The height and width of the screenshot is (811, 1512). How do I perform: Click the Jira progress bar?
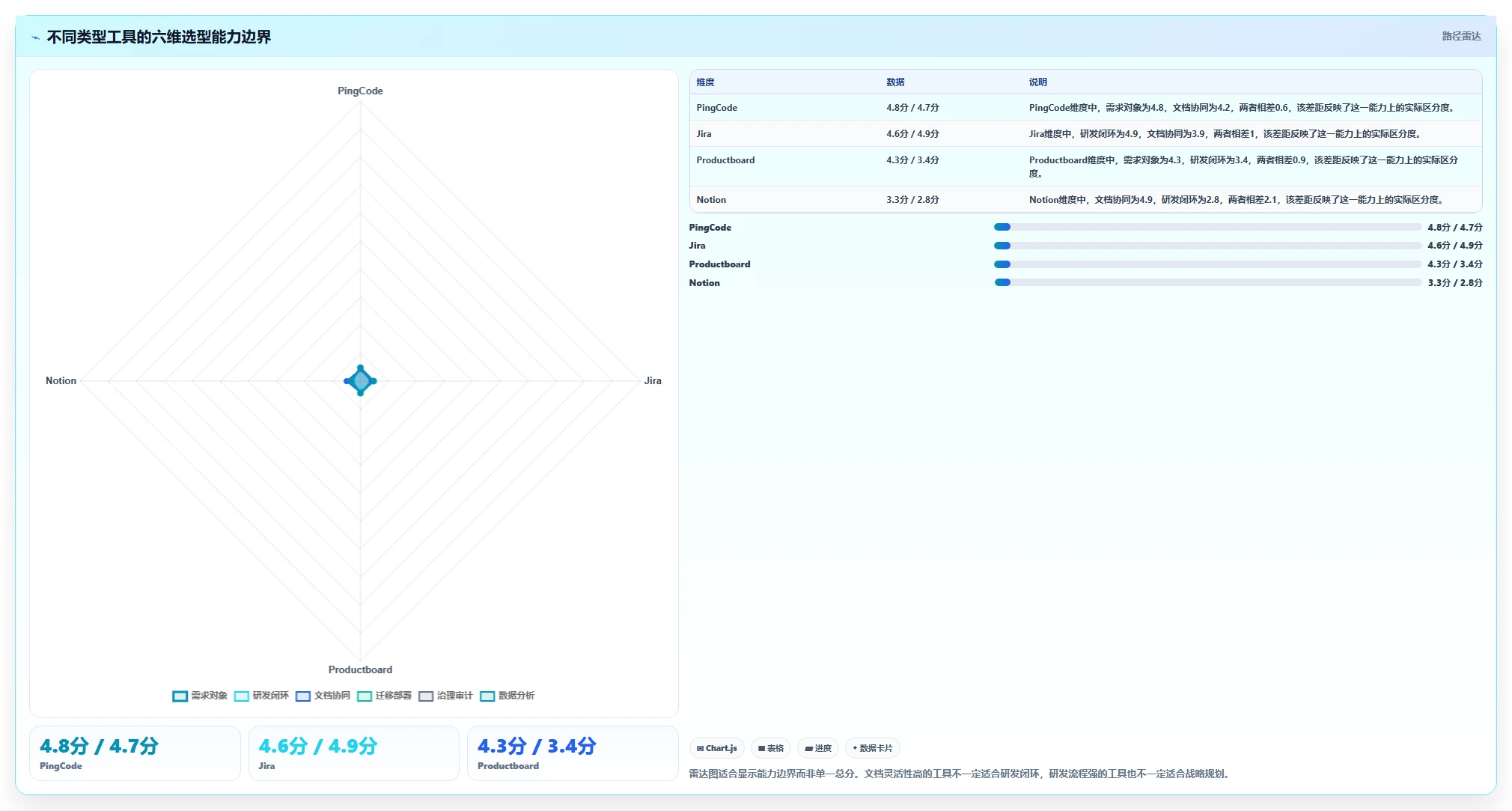(1207, 246)
